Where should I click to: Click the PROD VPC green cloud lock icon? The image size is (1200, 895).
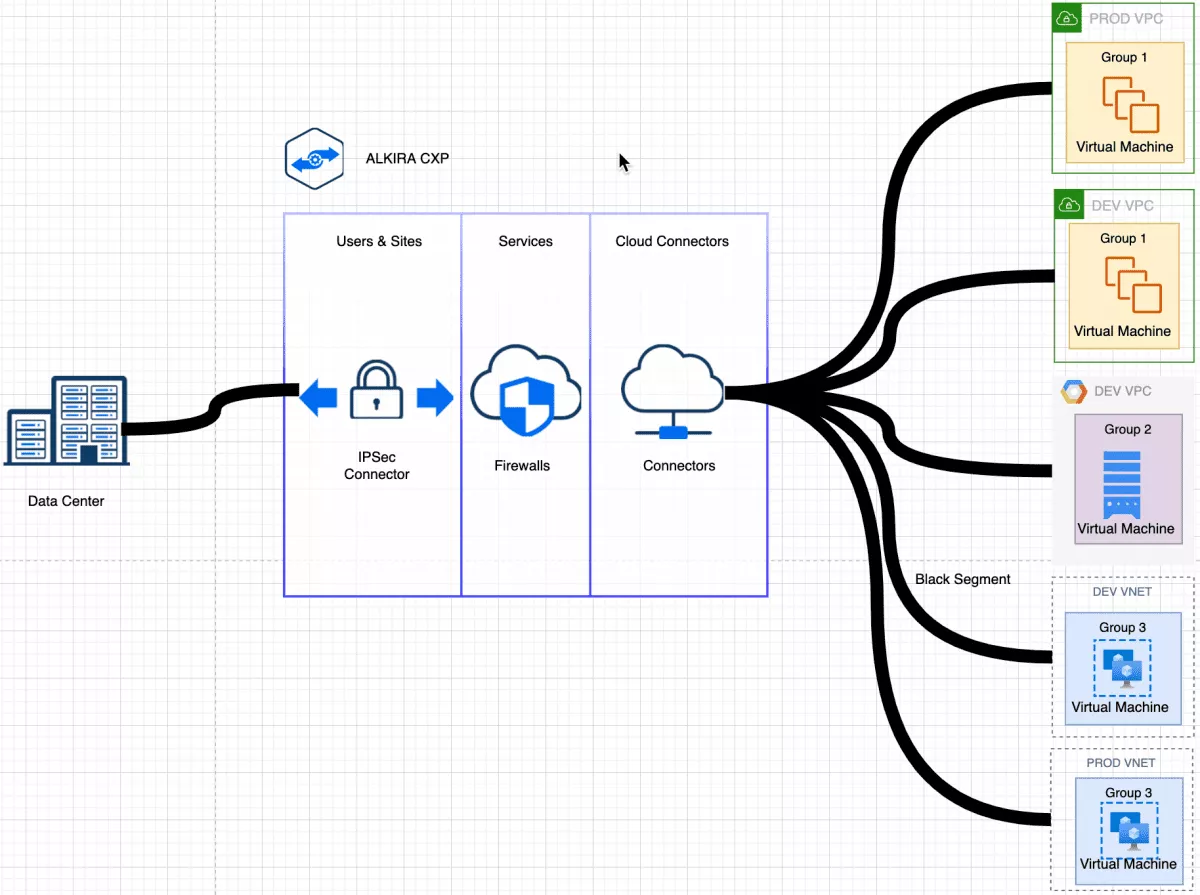click(1067, 18)
